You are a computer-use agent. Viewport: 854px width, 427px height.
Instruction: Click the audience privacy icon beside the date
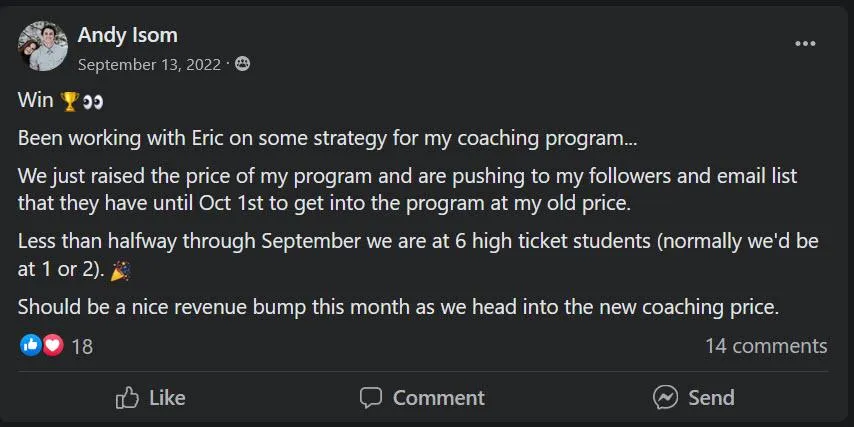click(242, 64)
